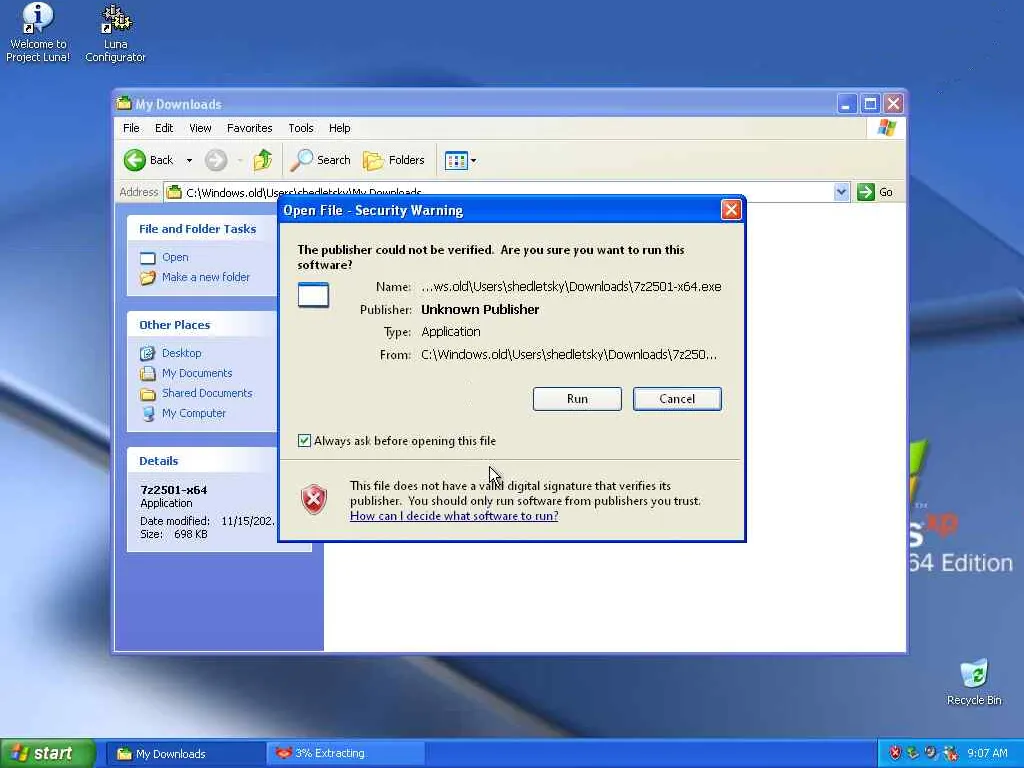Go to Shared Documents under Other Places

tap(207, 393)
